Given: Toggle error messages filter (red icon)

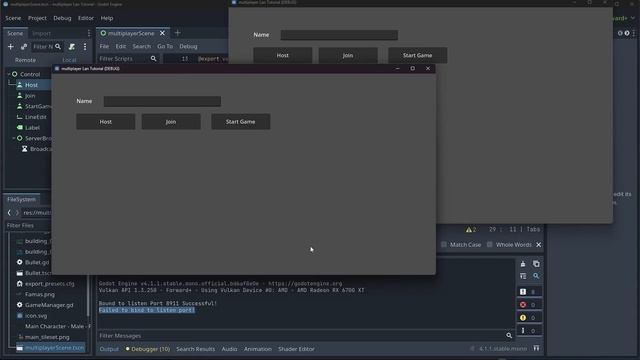Looking at the screenshot, I should coord(530,304).
